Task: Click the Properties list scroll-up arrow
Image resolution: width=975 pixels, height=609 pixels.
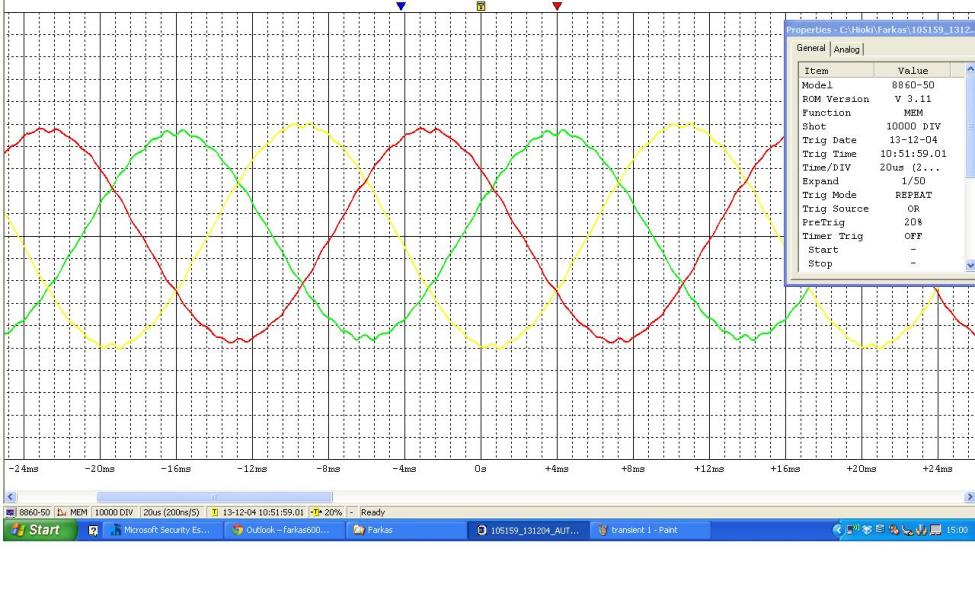Action: (x=970, y=68)
